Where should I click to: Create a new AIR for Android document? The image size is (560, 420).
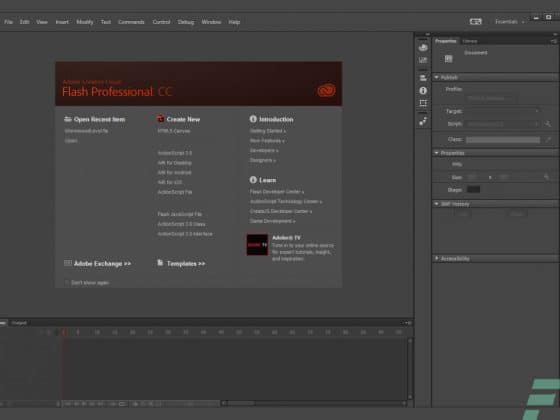pos(174,172)
